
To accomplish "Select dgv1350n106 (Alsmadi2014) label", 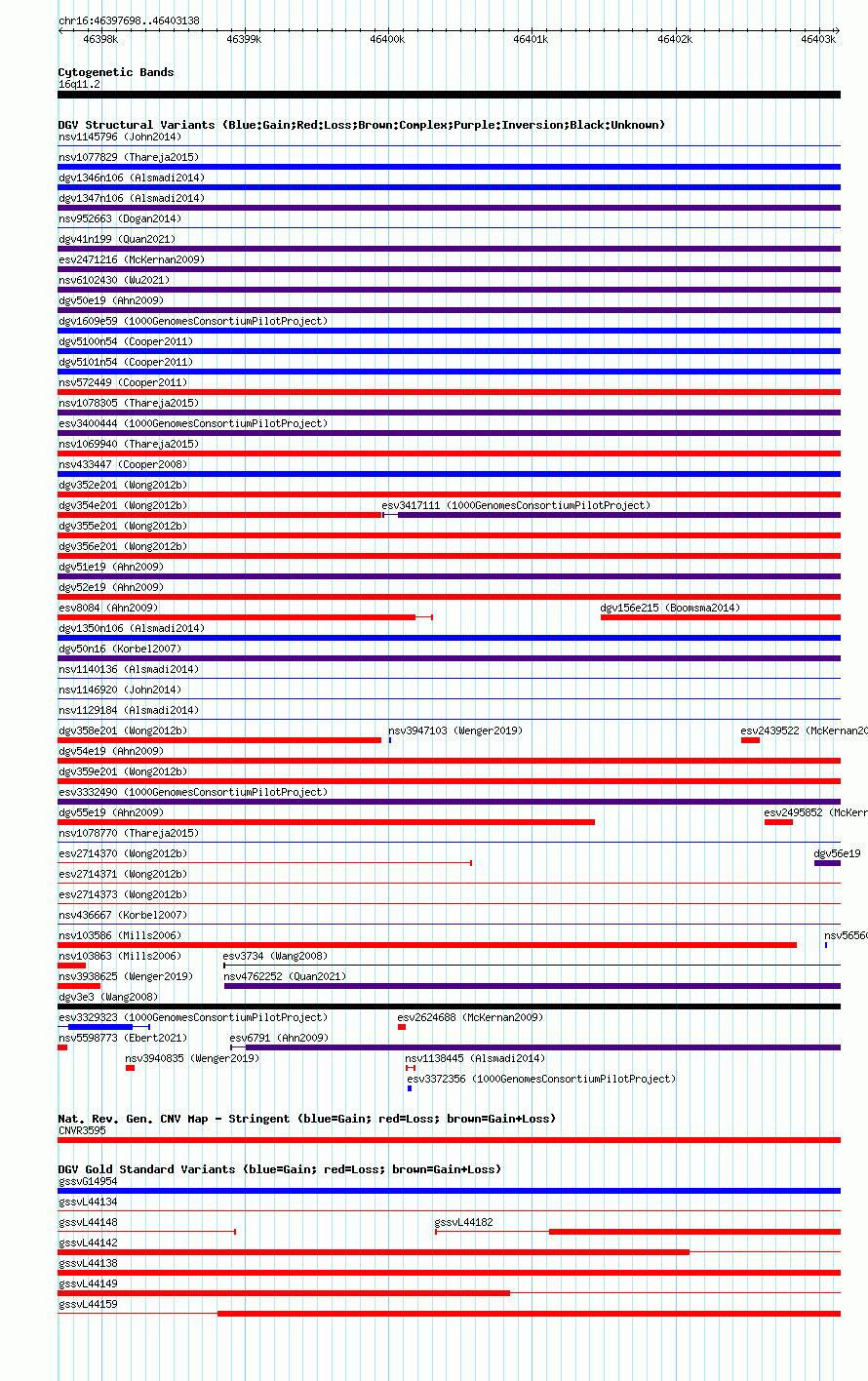I will (x=132, y=628).
